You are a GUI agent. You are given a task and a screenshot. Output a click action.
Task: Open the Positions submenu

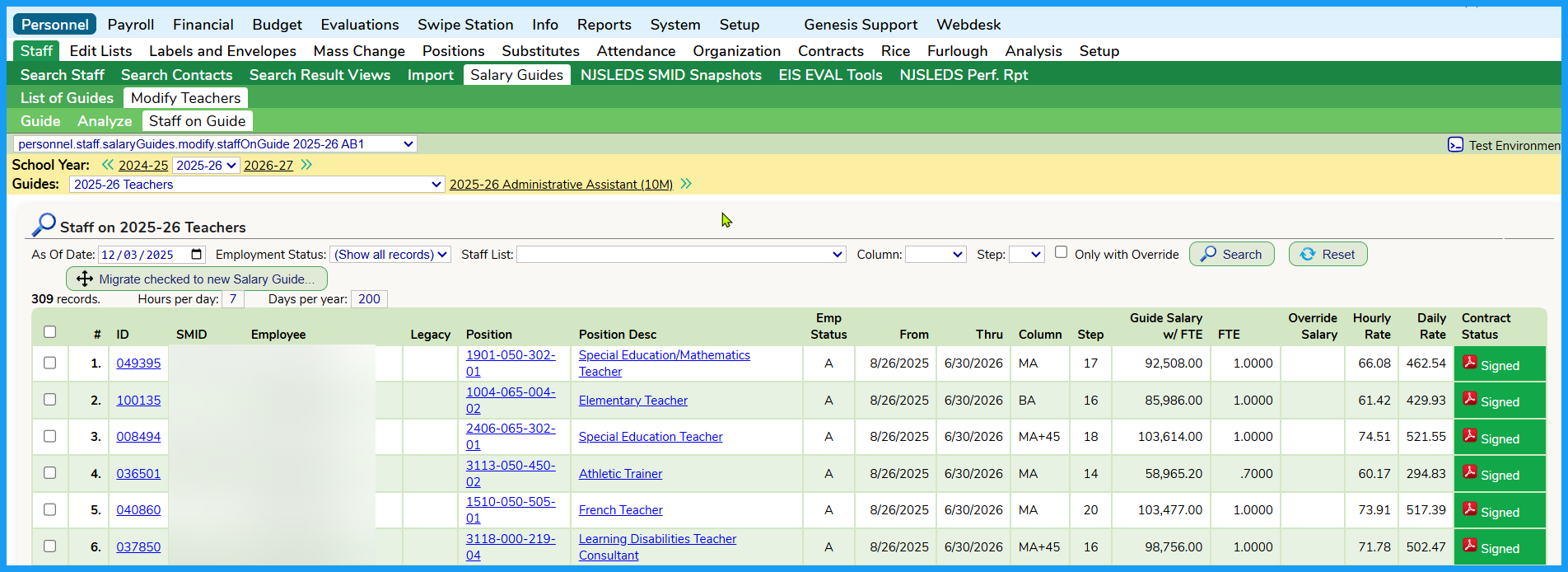(x=454, y=51)
